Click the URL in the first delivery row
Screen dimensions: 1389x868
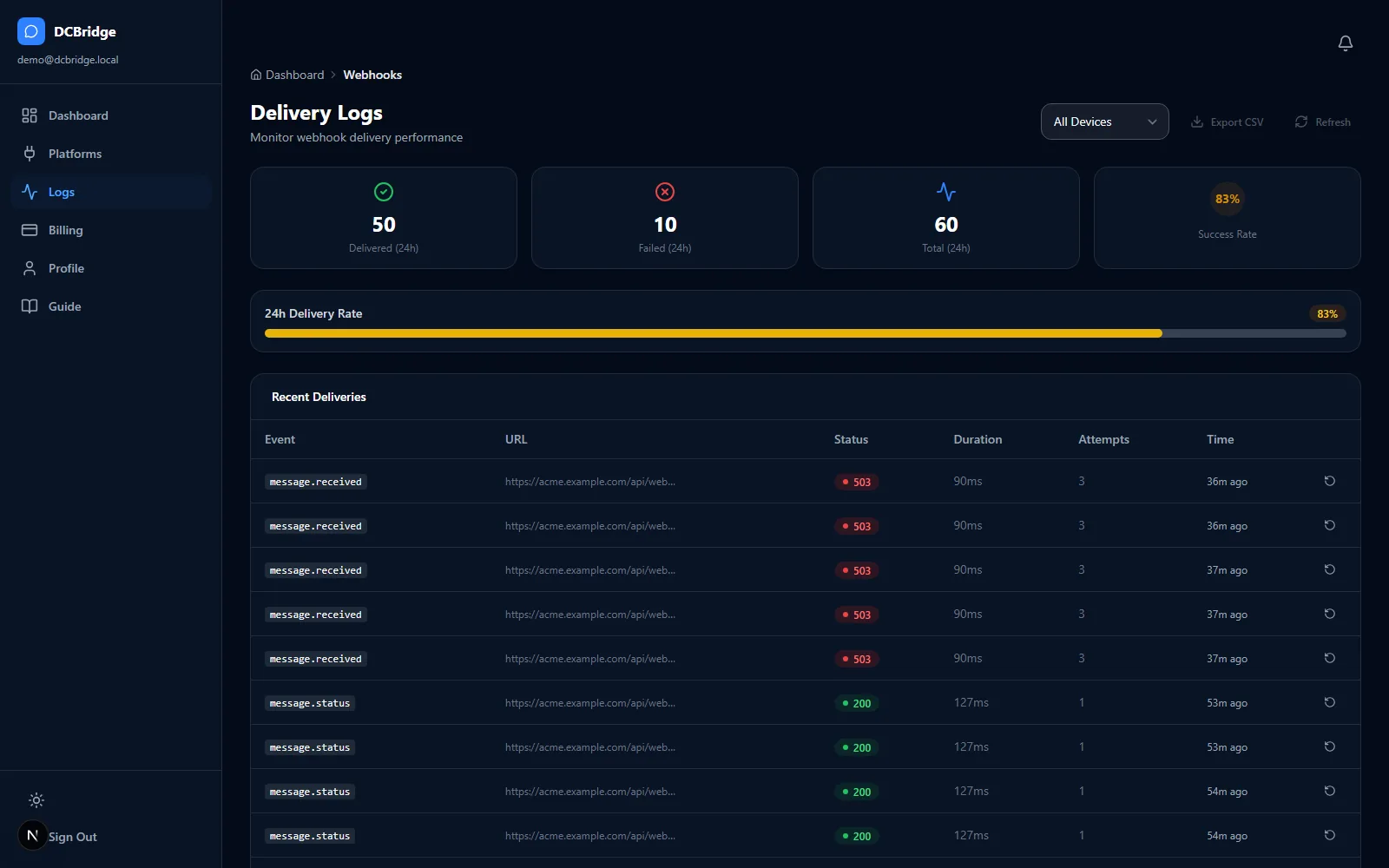pos(590,481)
